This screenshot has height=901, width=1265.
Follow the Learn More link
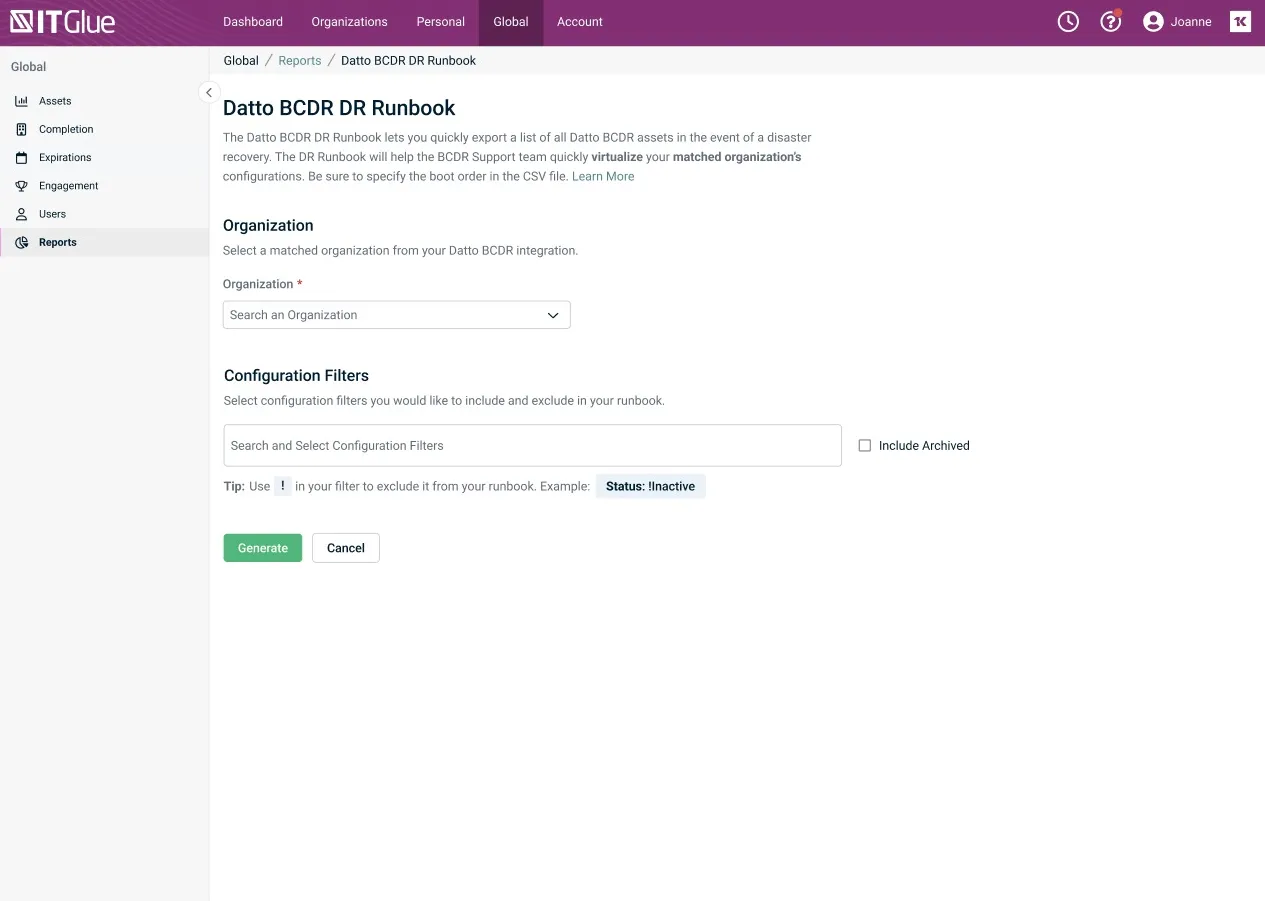pos(603,176)
